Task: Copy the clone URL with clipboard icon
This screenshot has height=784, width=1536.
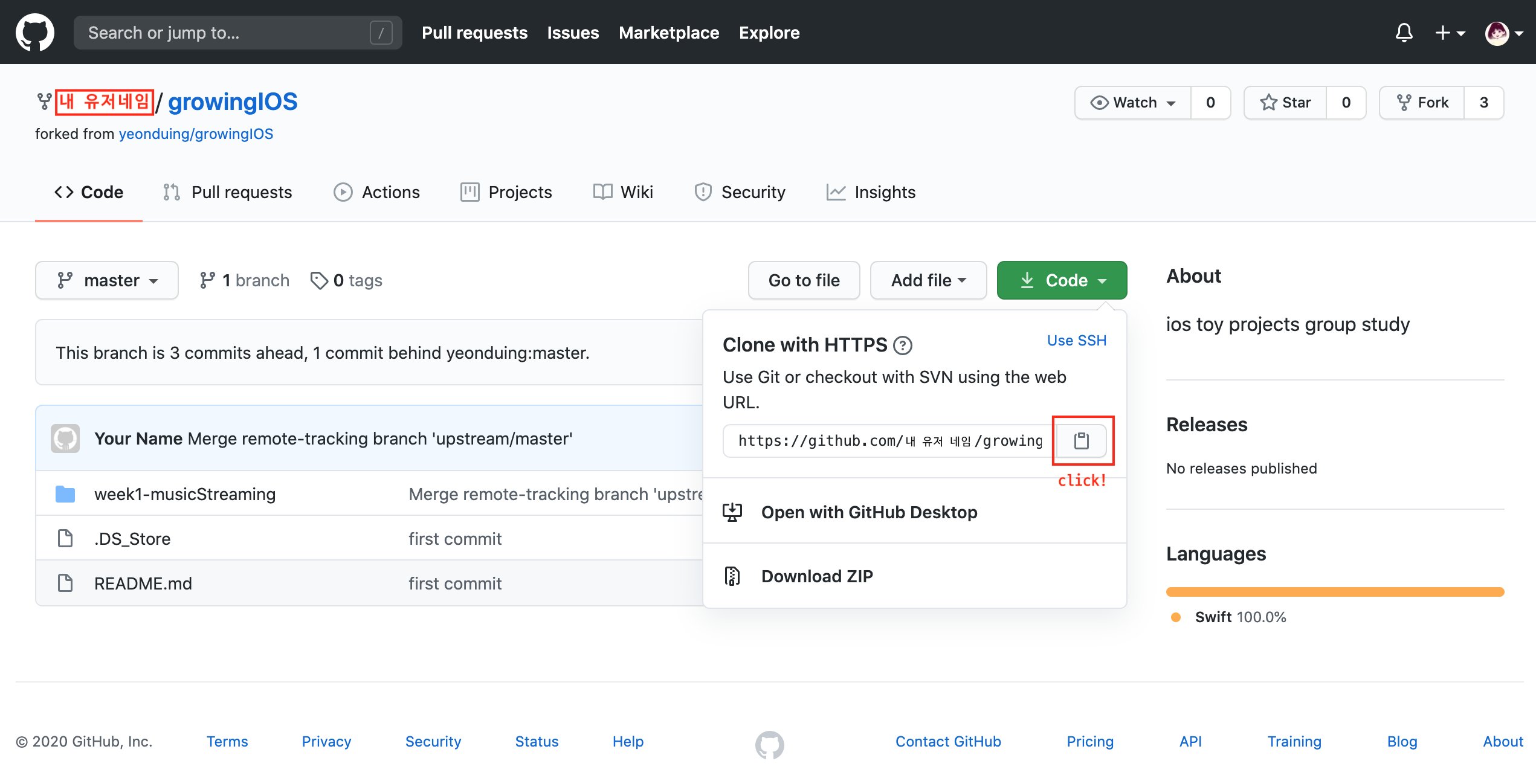Action: tap(1082, 440)
